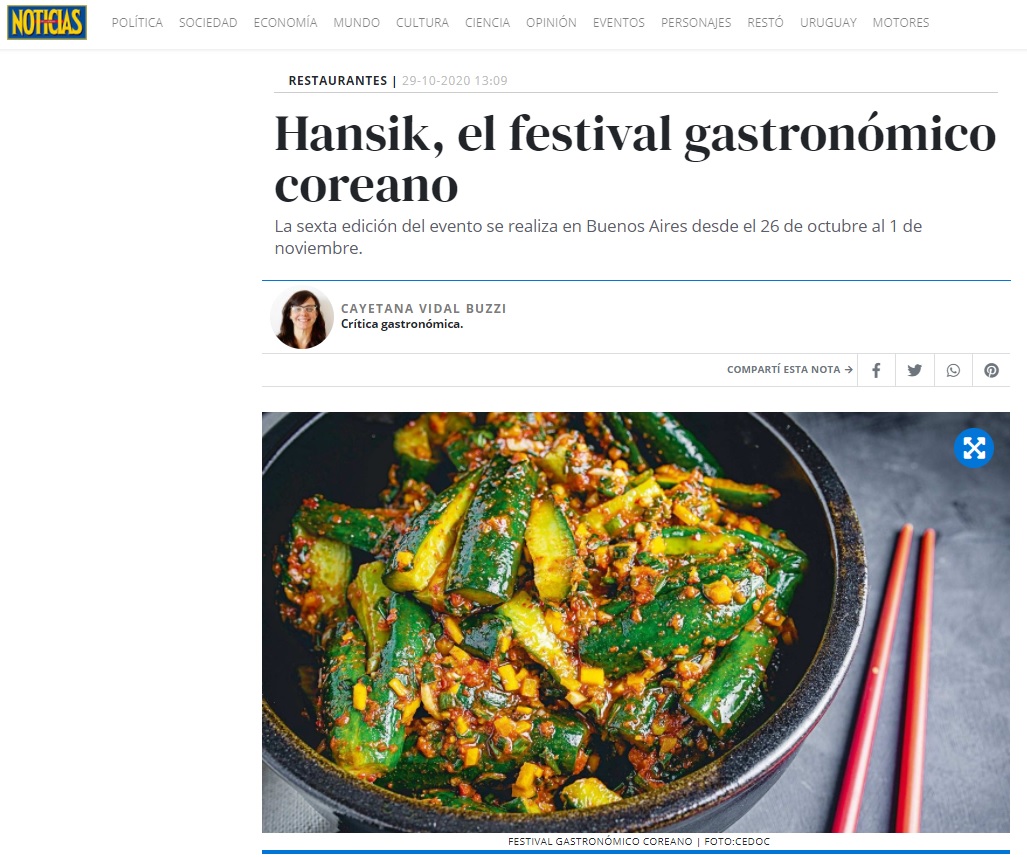Select Mundo in the navigation bar
The image size is (1027, 857).
356,23
